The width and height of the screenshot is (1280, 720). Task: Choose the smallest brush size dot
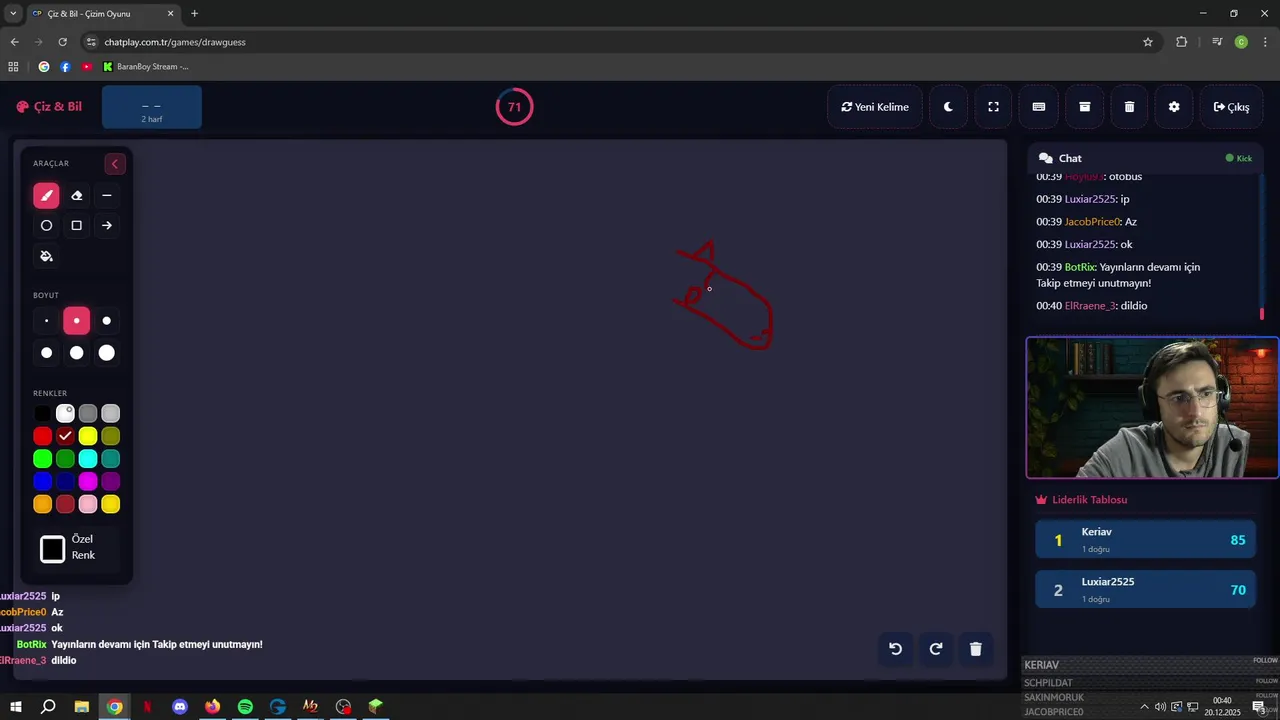[x=46, y=321]
